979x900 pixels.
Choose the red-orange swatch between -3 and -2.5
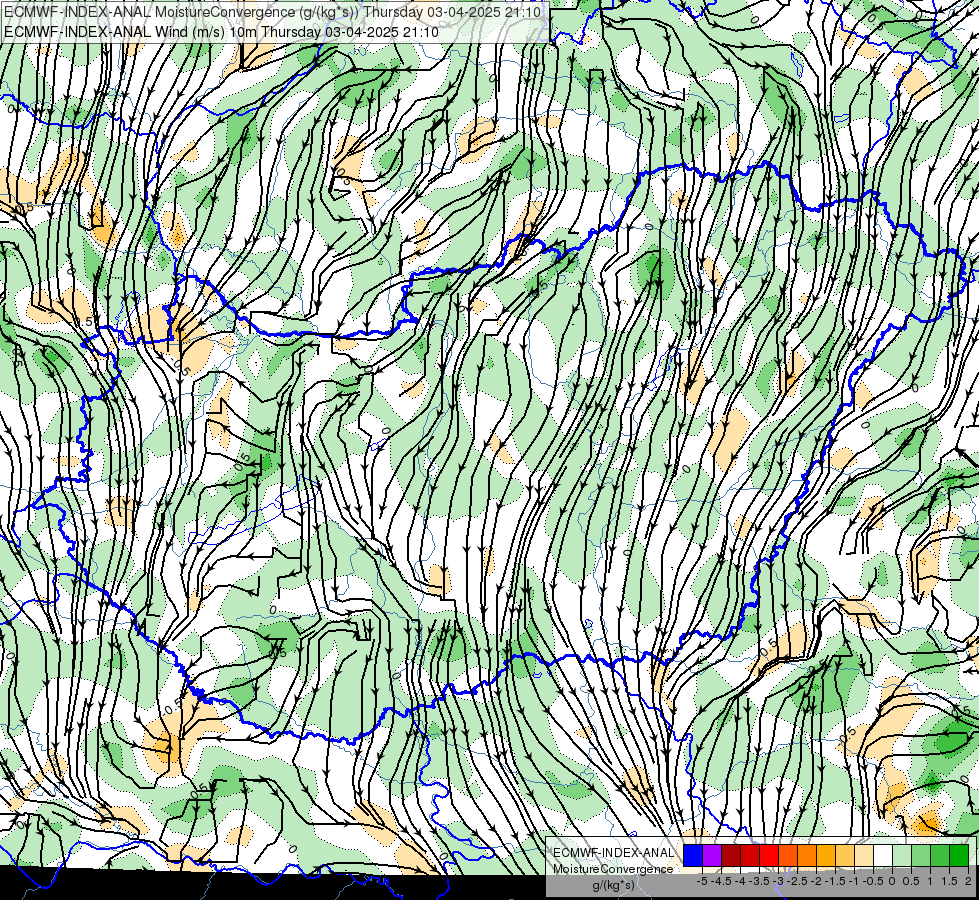pos(788,855)
